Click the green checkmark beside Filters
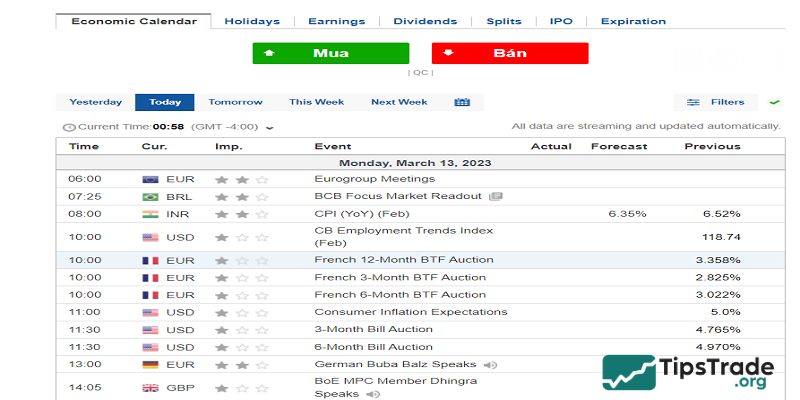Image resolution: width=800 pixels, height=400 pixels. [x=774, y=102]
